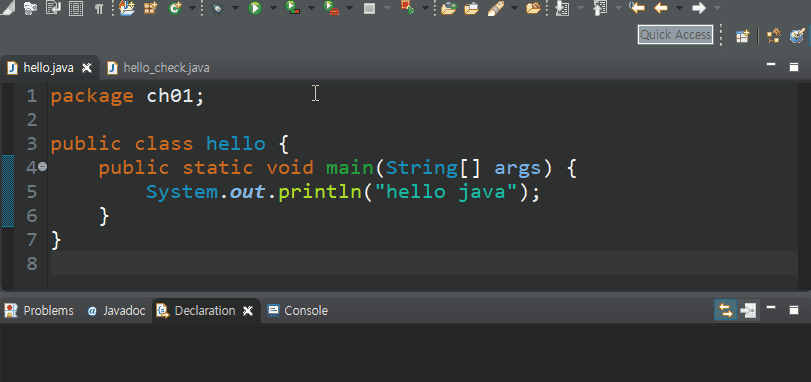Viewport: 811px width, 382px height.
Task: Expand the Run button dropdown arrow
Action: [272, 8]
